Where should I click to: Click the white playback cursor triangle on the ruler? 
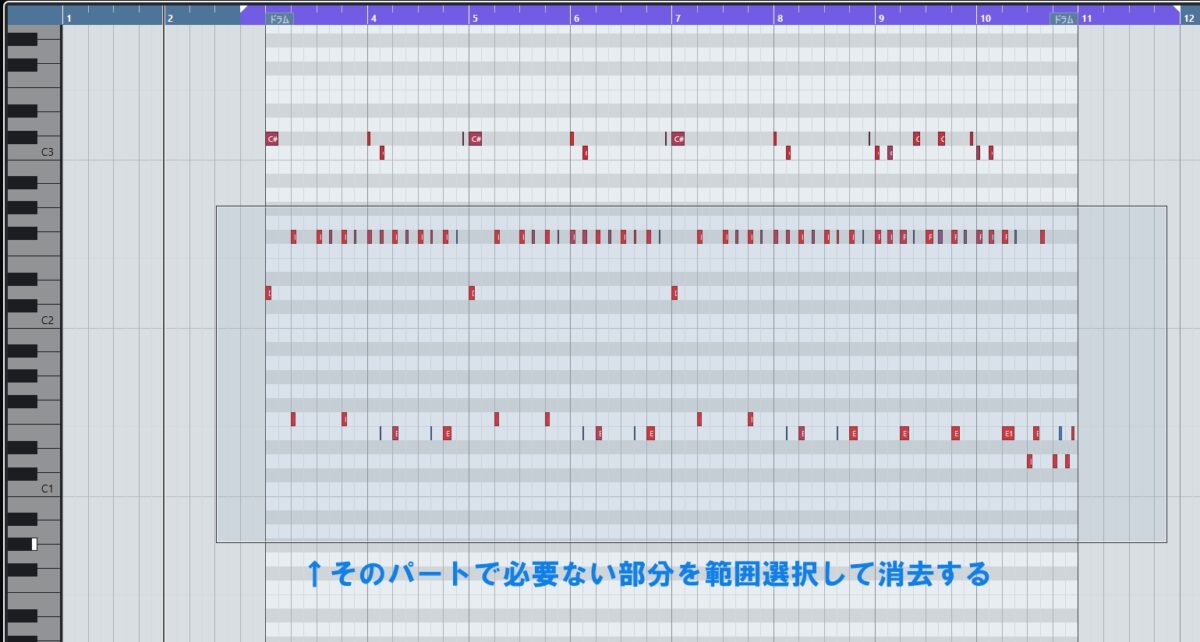(243, 8)
